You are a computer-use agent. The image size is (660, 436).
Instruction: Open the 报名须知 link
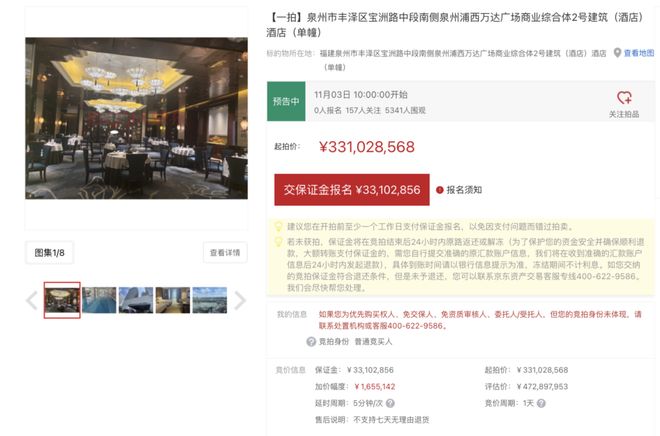pos(464,190)
